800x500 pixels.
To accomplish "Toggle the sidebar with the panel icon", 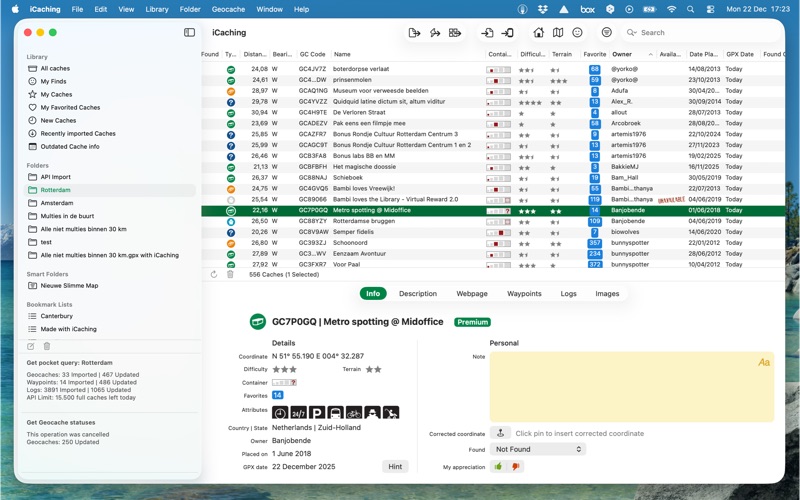I will coord(189,33).
